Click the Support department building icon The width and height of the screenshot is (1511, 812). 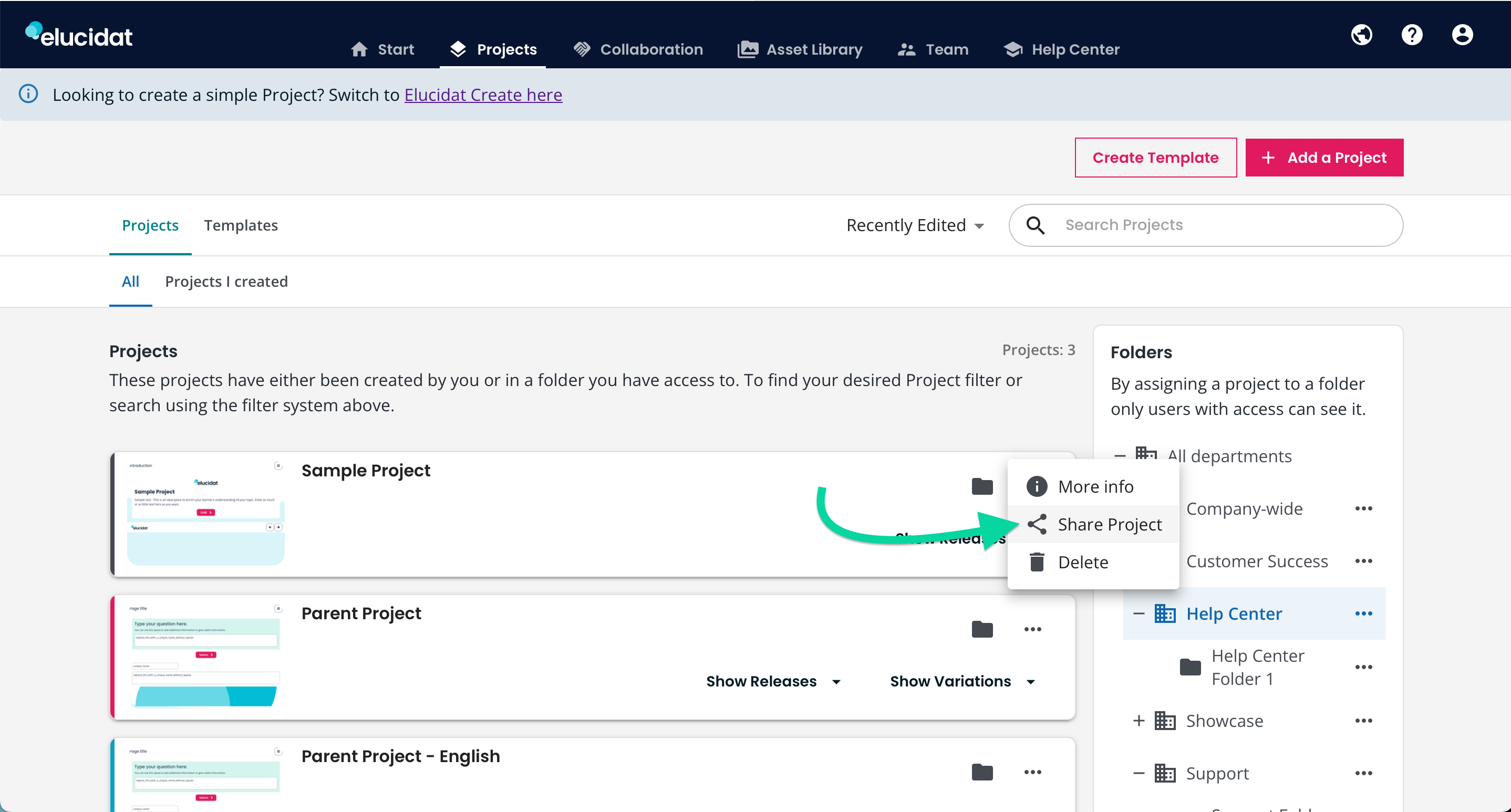[x=1165, y=773]
